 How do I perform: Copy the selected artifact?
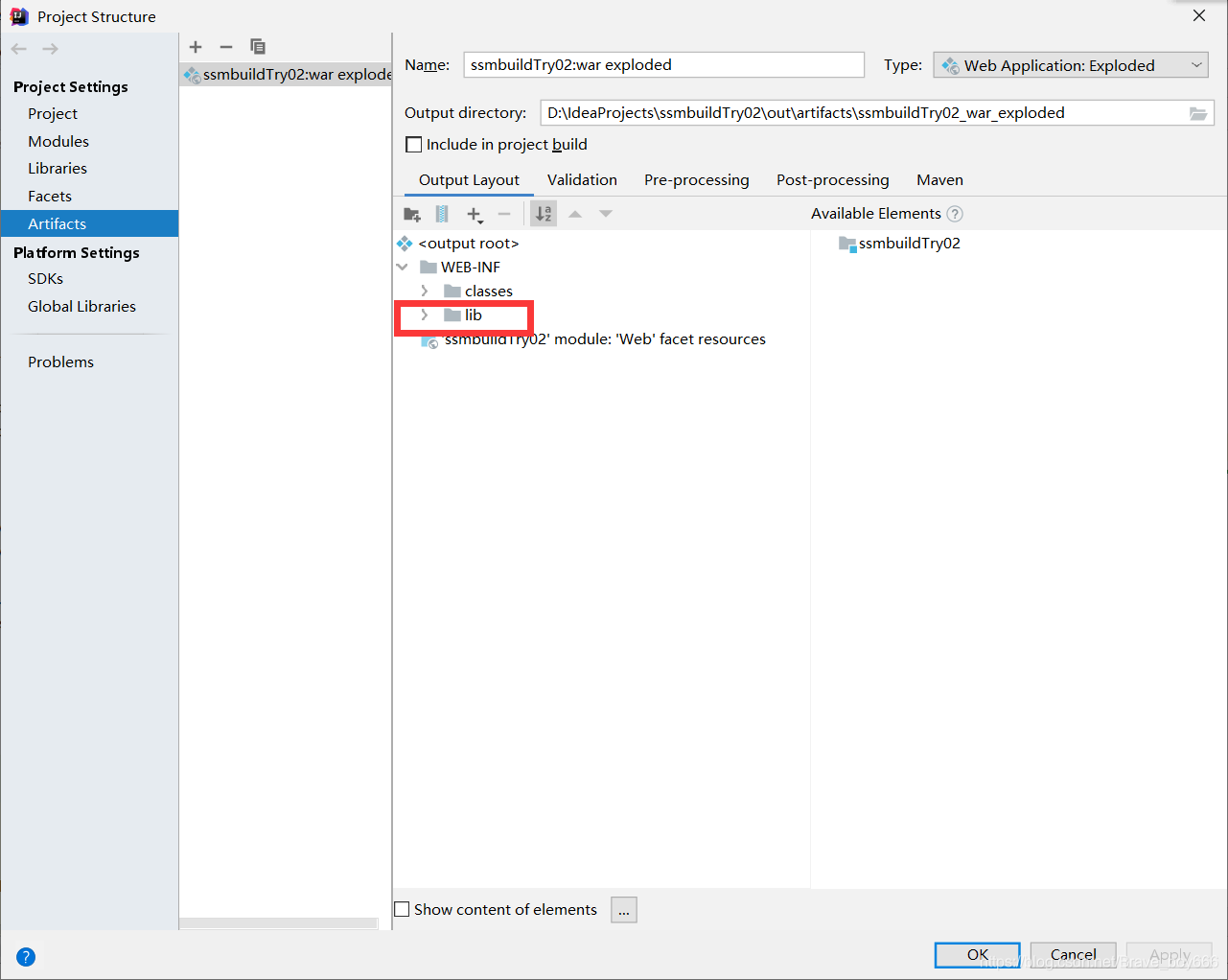click(257, 47)
